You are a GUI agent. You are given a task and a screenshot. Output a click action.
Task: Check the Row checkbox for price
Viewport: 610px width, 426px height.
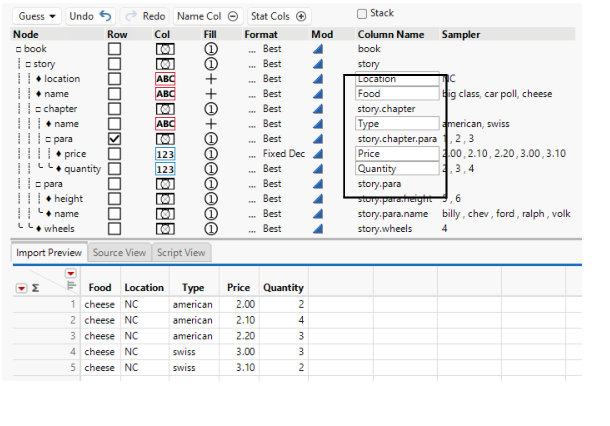coord(114,154)
